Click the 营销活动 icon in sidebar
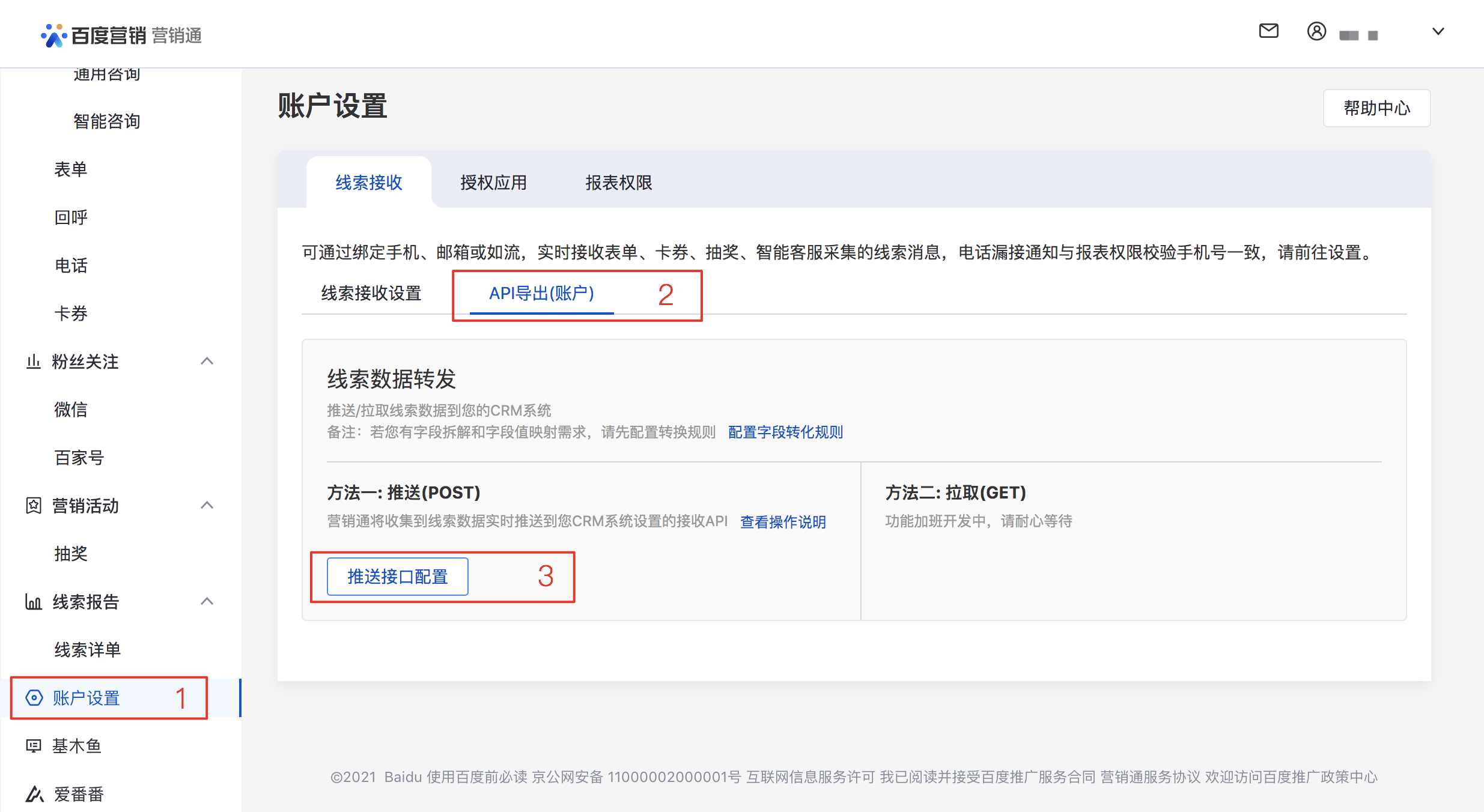 point(33,505)
